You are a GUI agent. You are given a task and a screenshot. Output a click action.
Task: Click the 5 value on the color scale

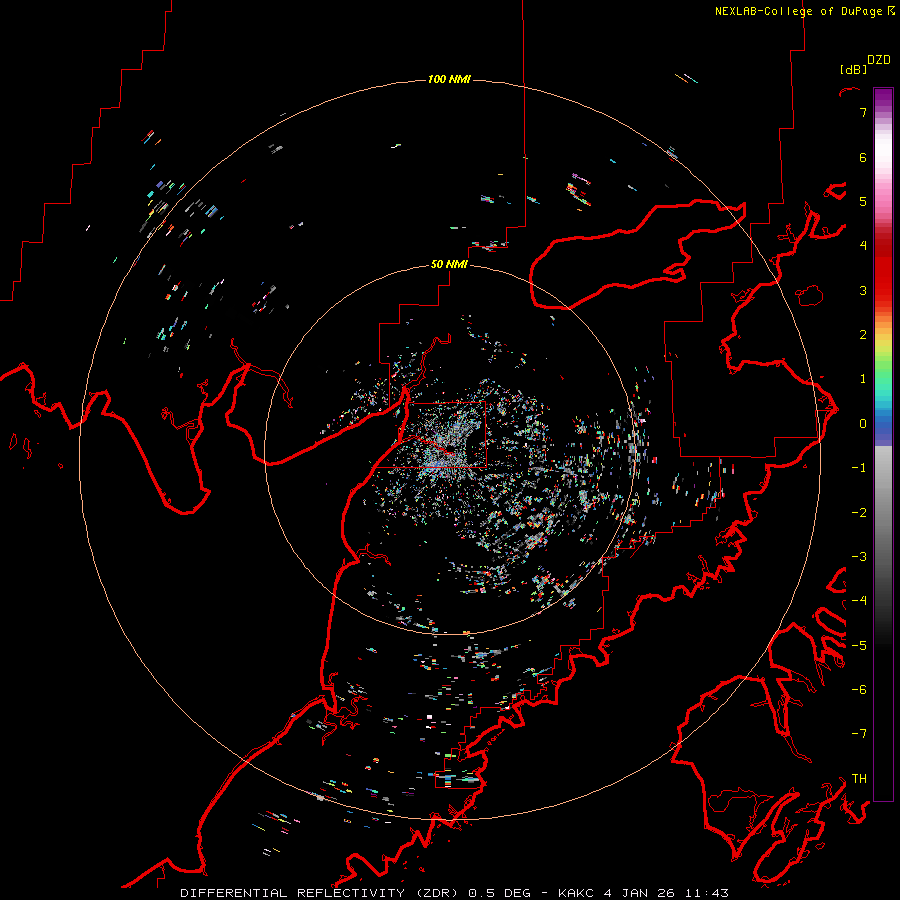tap(863, 201)
